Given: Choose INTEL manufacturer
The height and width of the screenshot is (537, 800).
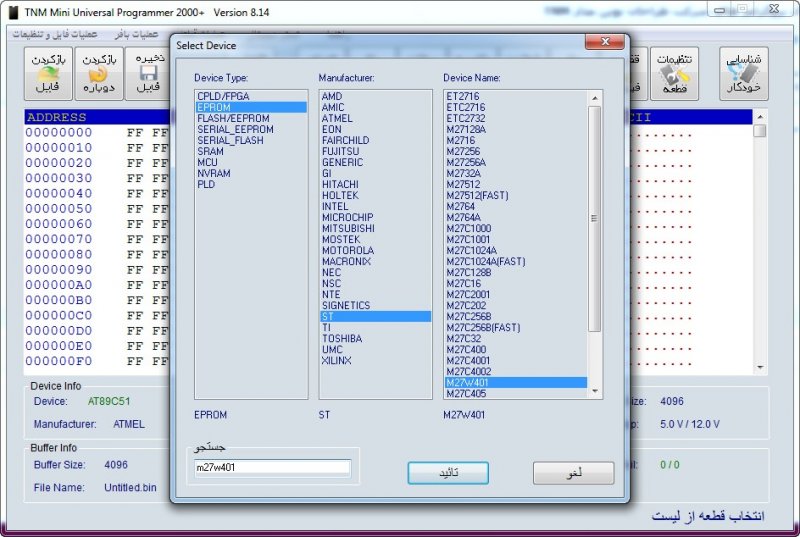Looking at the screenshot, I should [376, 207].
